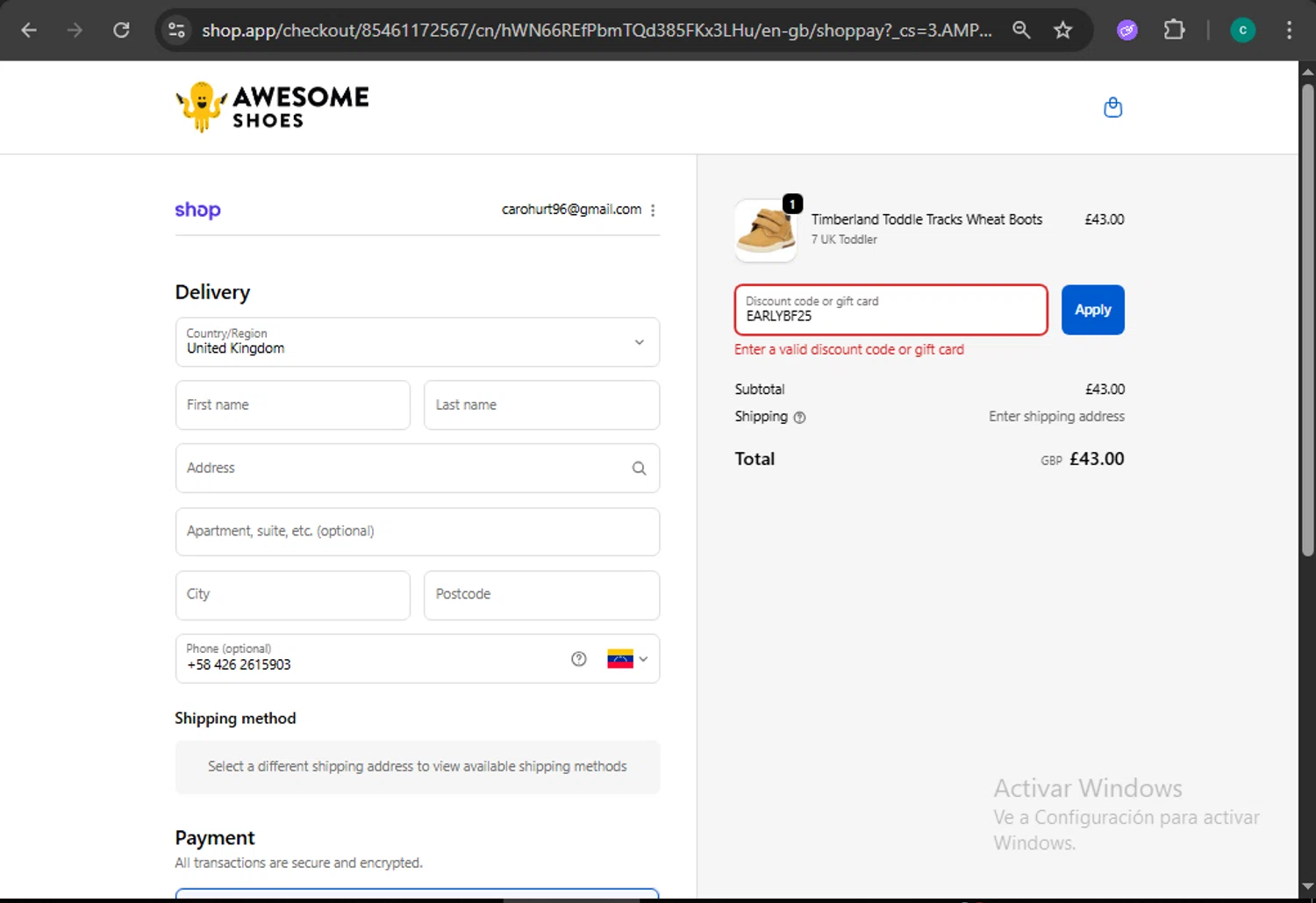Click the Shipping method heading
The image size is (1316, 903).
(x=235, y=719)
